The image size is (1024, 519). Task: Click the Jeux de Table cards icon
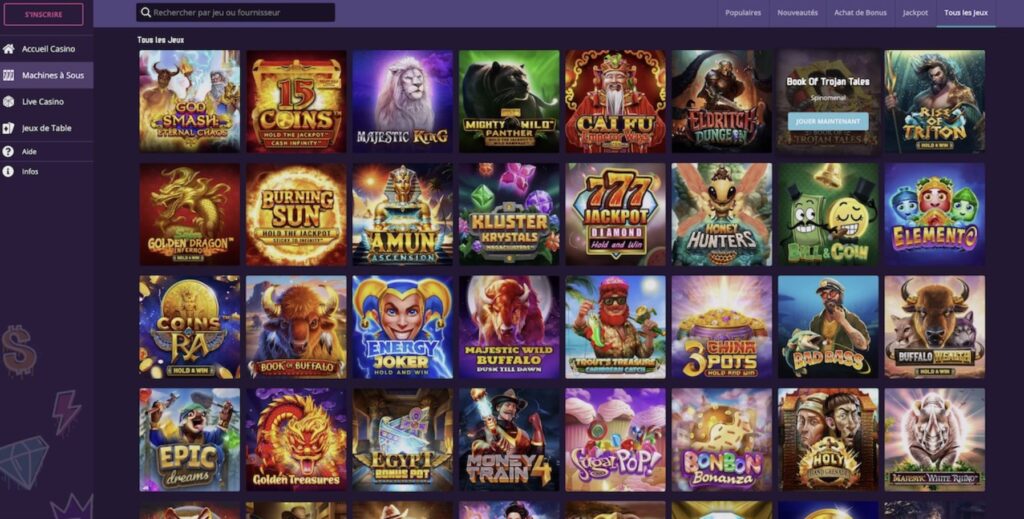point(8,129)
